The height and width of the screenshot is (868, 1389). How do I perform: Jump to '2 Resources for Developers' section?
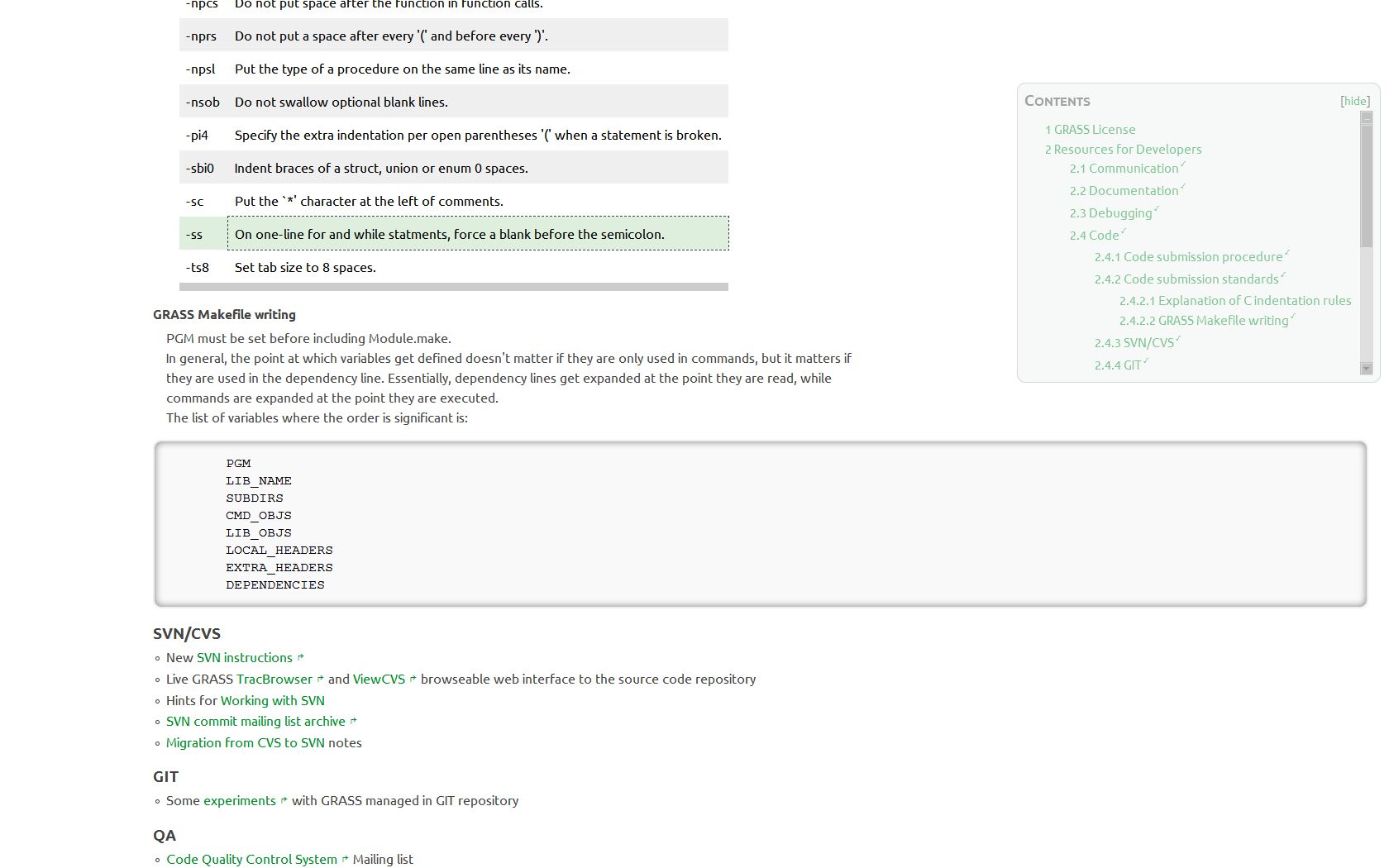click(x=1123, y=149)
